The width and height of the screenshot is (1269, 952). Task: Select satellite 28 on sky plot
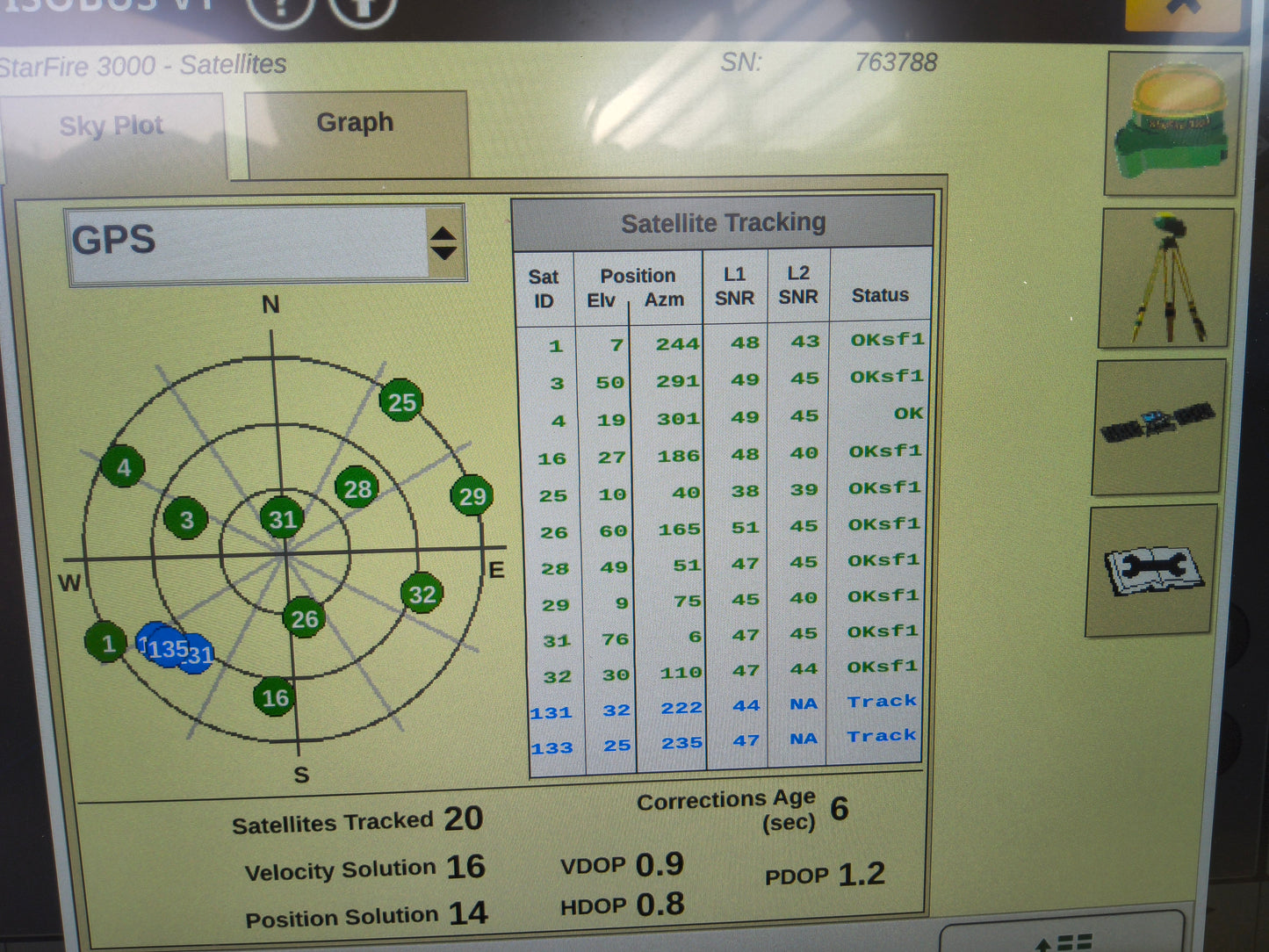coord(357,489)
